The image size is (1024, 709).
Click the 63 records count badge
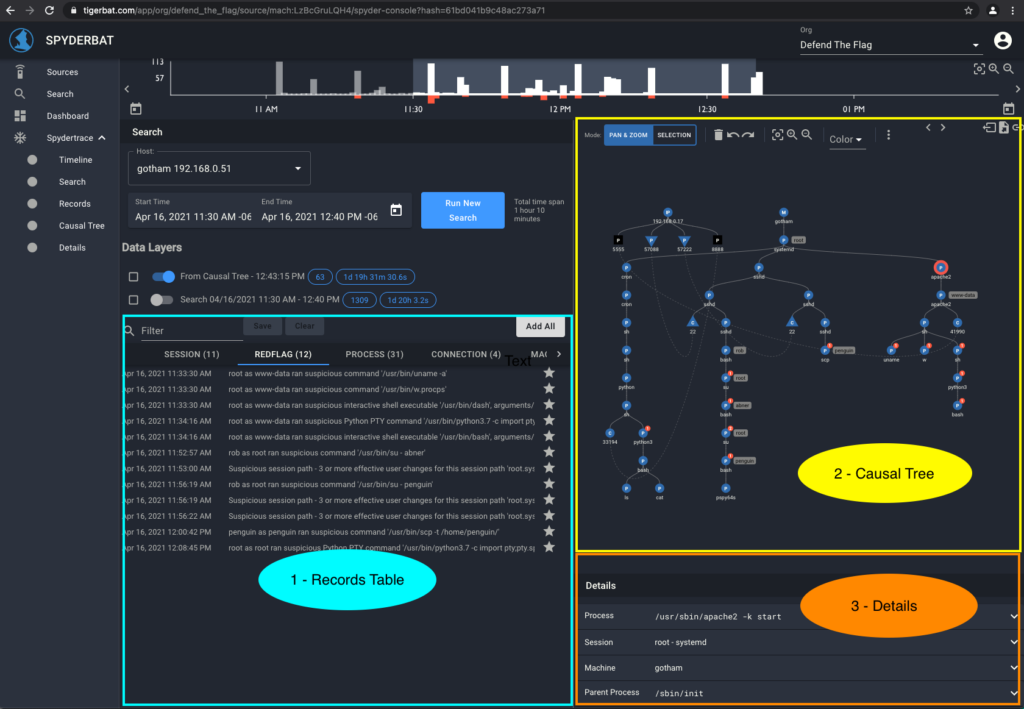(320, 277)
